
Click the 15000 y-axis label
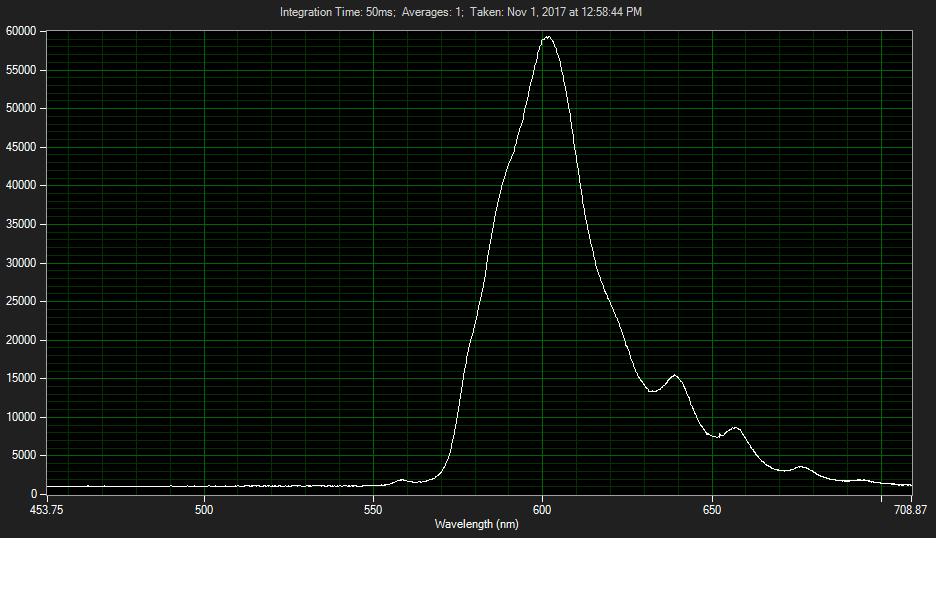click(21, 378)
